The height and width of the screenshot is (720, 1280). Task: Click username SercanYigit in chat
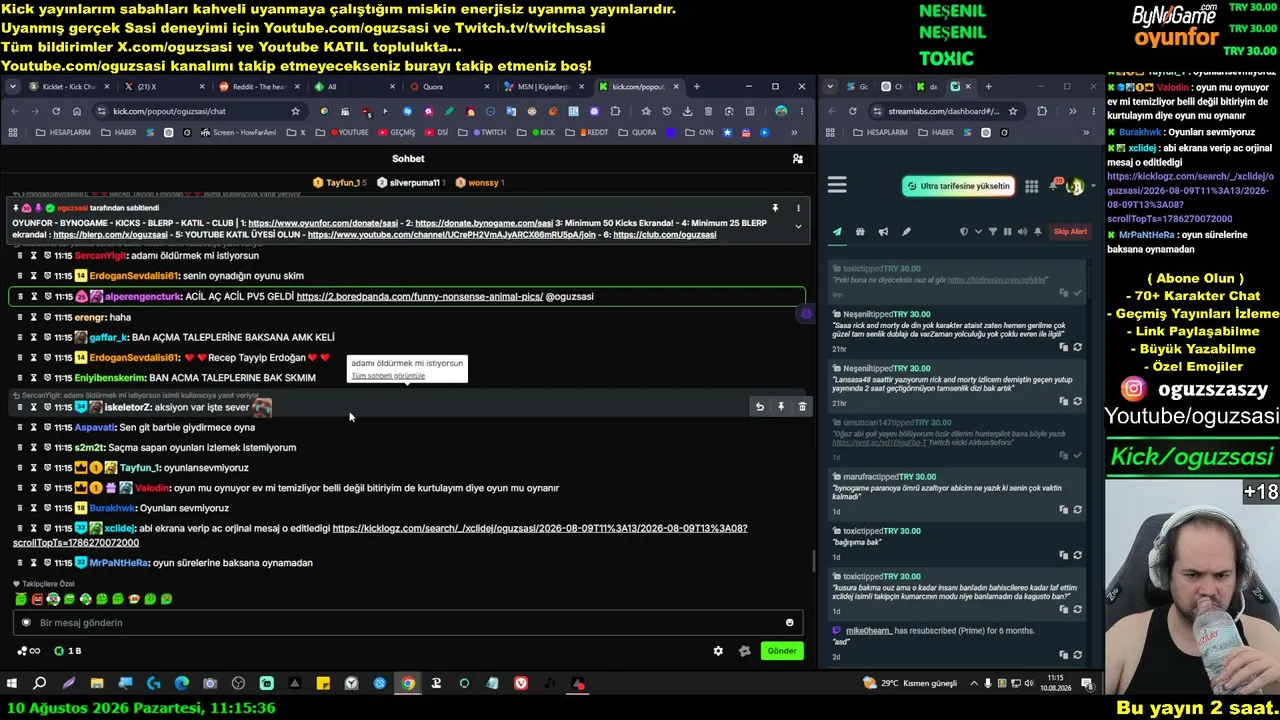(x=101, y=256)
